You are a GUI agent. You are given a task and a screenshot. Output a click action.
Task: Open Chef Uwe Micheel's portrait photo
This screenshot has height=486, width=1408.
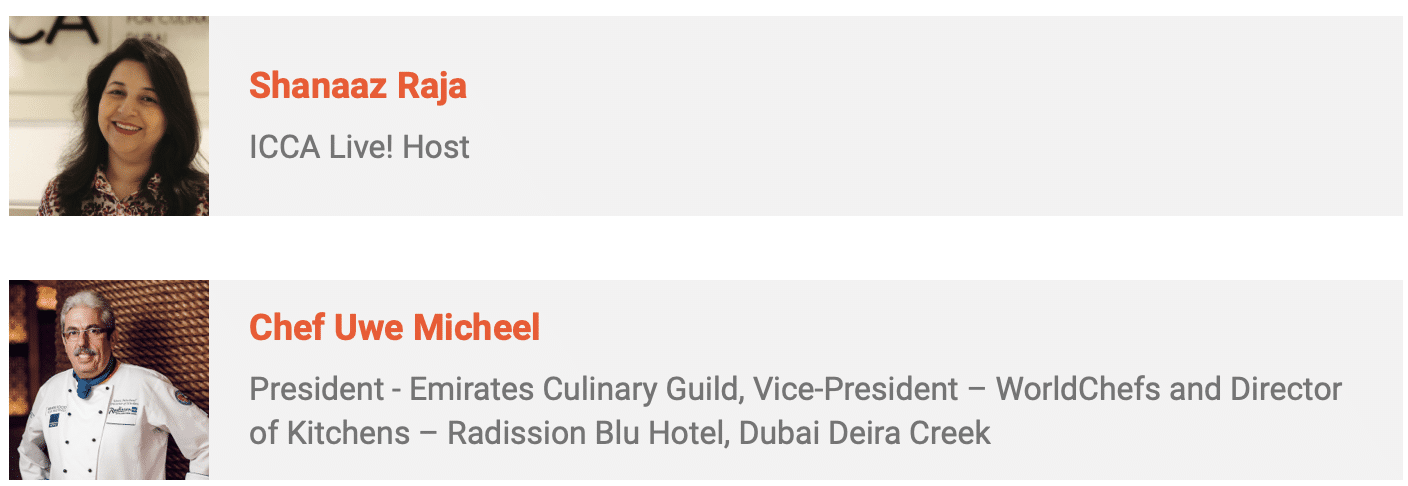click(109, 383)
